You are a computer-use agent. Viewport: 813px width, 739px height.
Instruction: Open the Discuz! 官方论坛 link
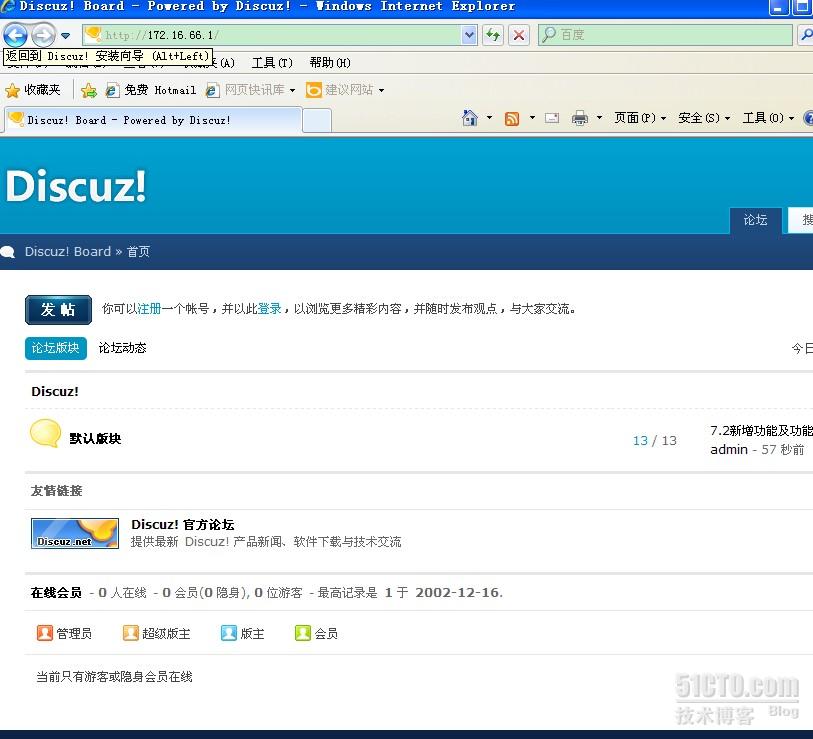click(x=183, y=525)
